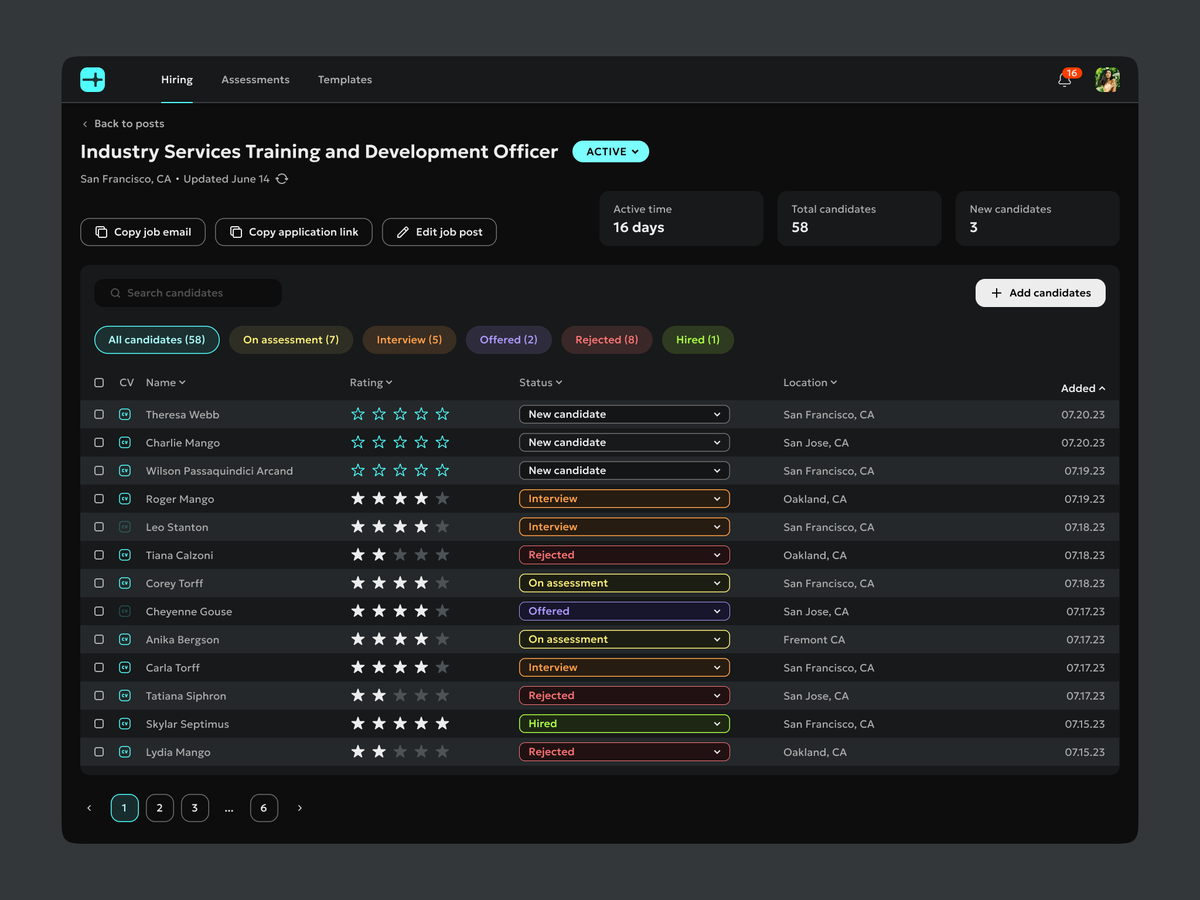Open Charlie Mango's CV icon
This screenshot has width=1200, height=900.
click(125, 442)
